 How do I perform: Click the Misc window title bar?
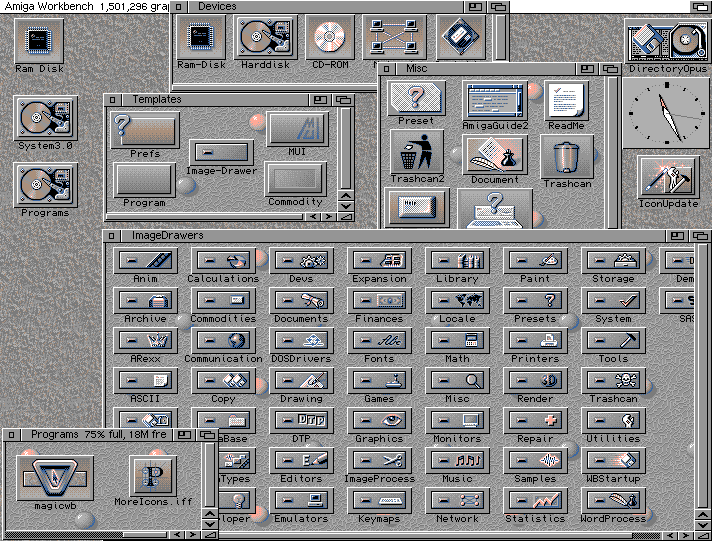point(485,69)
